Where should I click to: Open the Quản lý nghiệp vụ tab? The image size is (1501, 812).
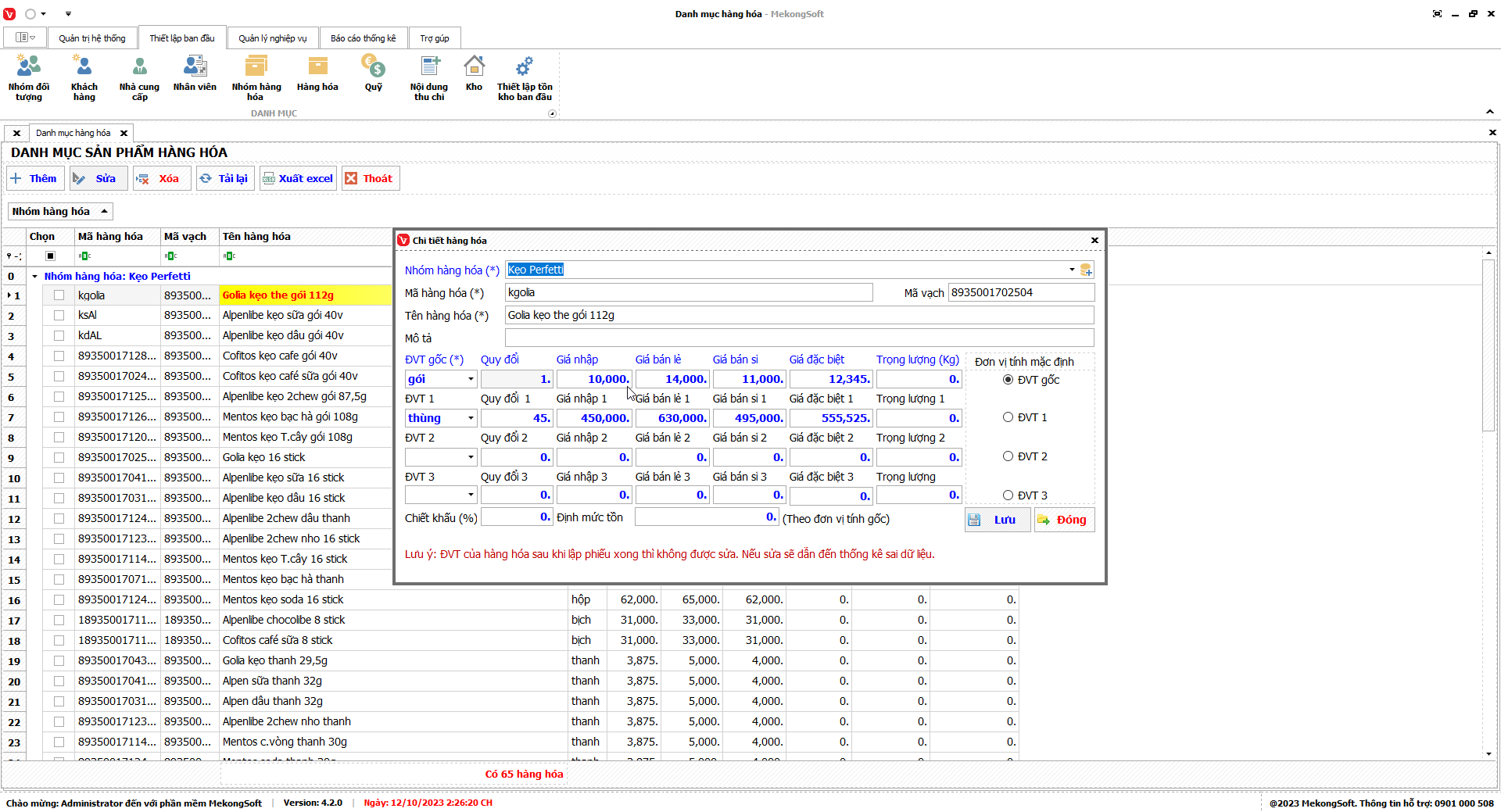click(x=272, y=38)
